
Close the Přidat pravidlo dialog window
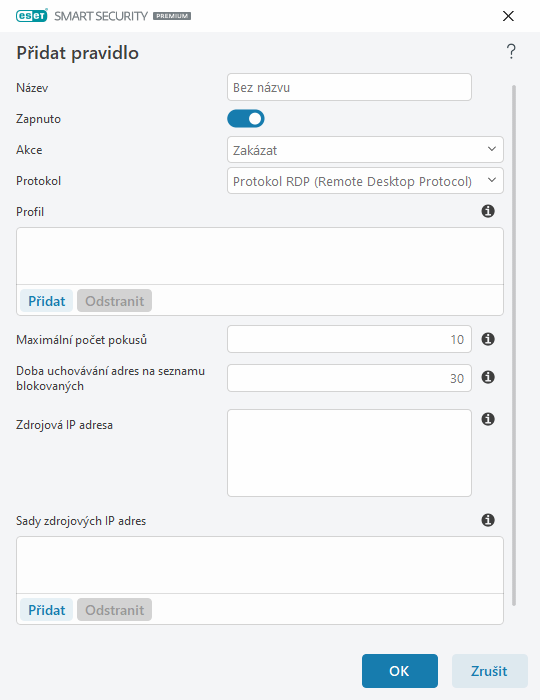click(x=508, y=16)
